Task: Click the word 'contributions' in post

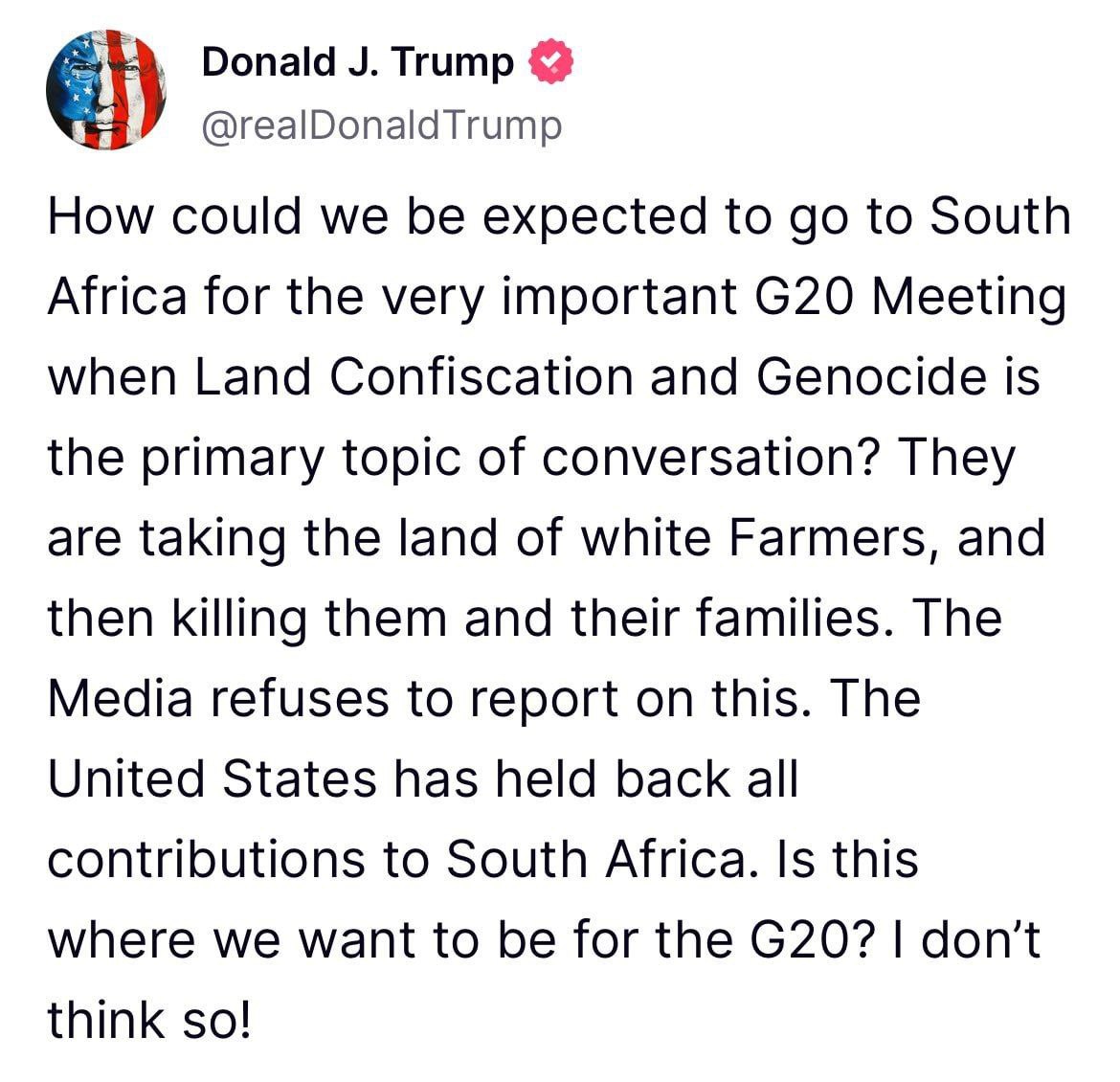Action: pos(207,859)
